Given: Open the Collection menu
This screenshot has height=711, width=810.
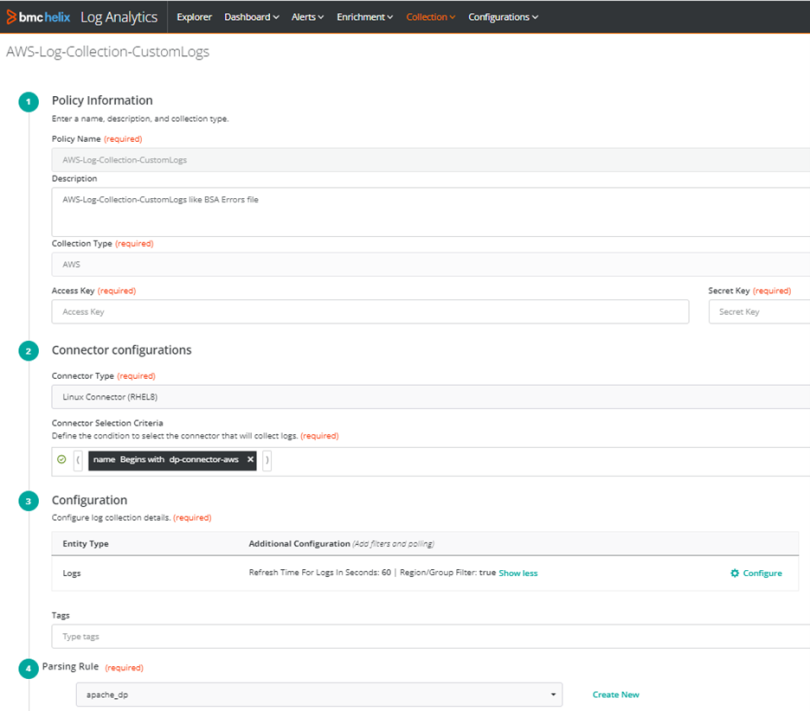Looking at the screenshot, I should (430, 17).
